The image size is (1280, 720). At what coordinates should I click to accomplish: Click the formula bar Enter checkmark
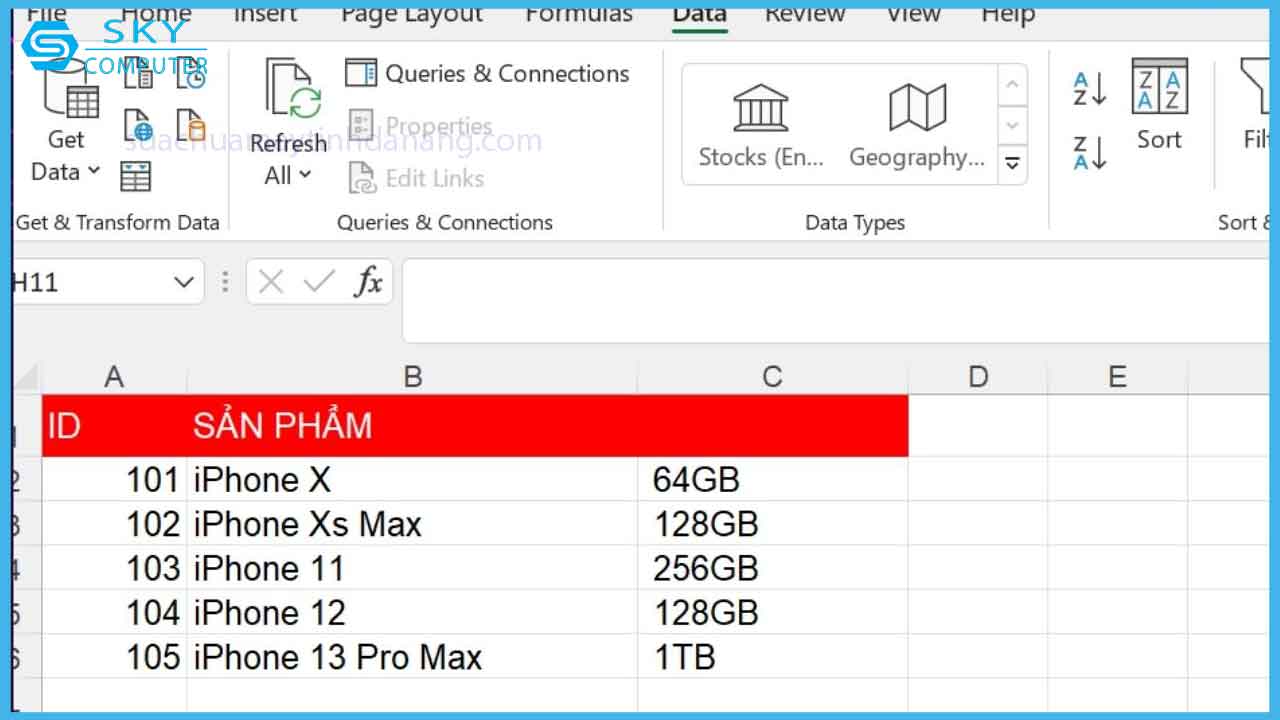pyautogui.click(x=319, y=282)
